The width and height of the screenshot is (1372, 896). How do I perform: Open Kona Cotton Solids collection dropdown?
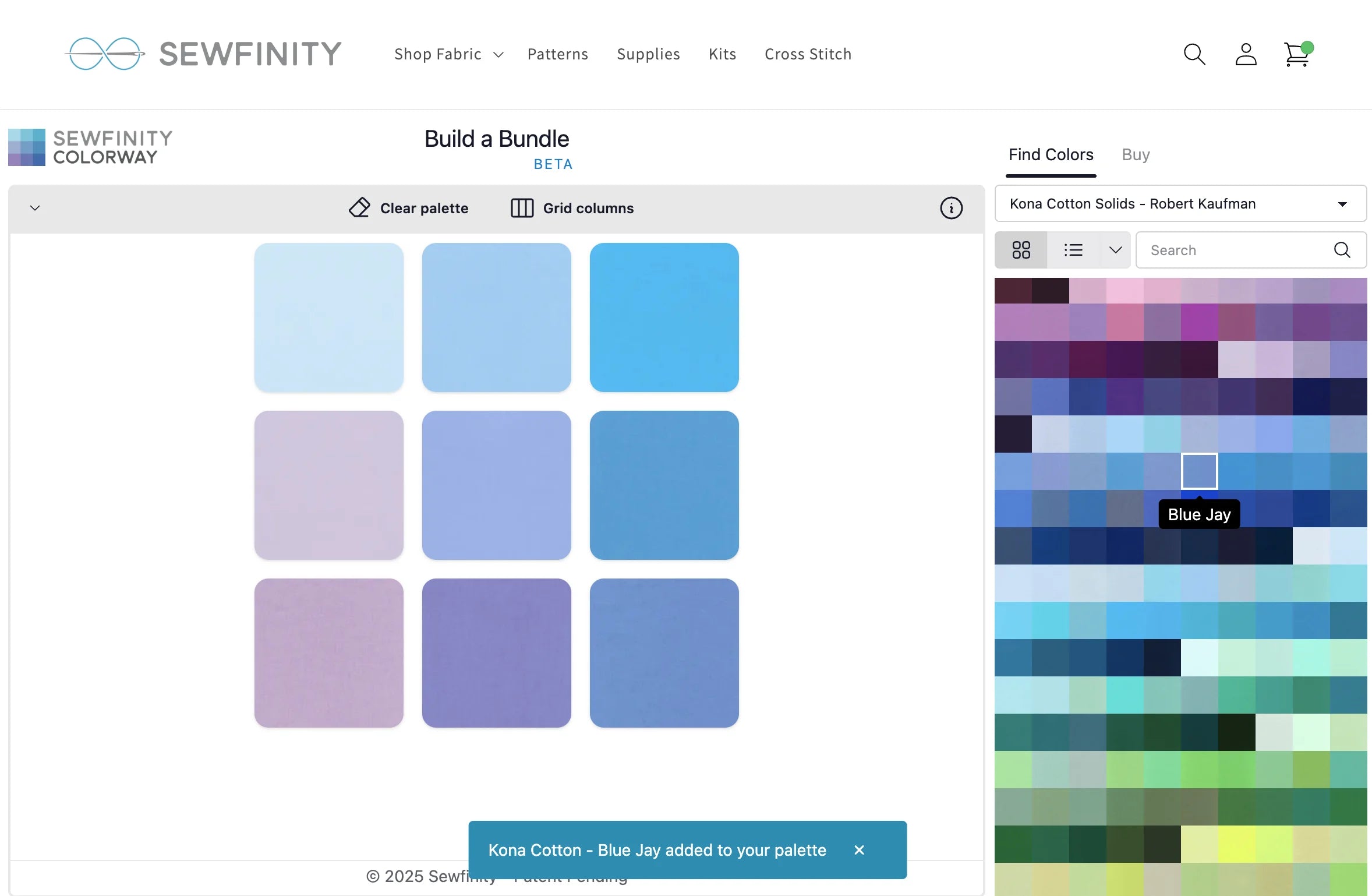pos(1180,203)
